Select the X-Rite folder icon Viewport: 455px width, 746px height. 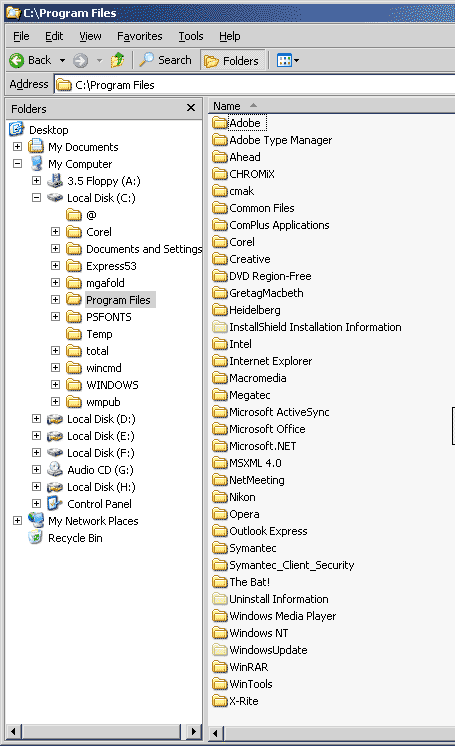(x=220, y=701)
